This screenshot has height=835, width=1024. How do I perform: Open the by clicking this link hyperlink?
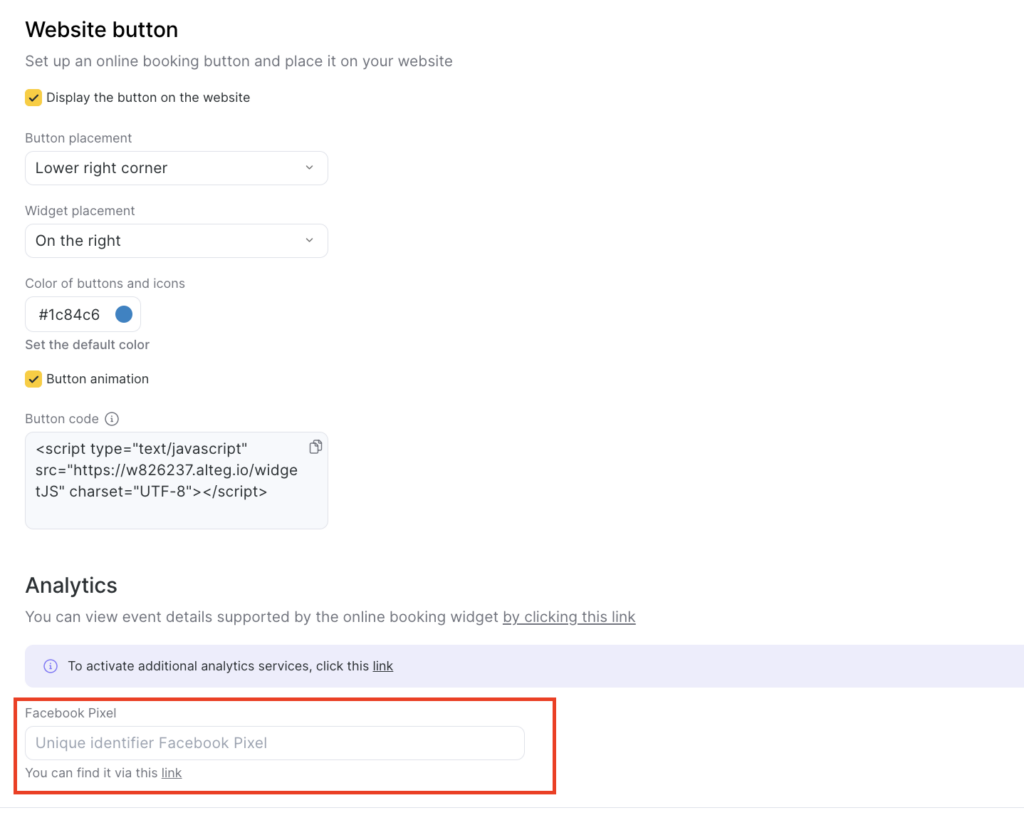569,617
